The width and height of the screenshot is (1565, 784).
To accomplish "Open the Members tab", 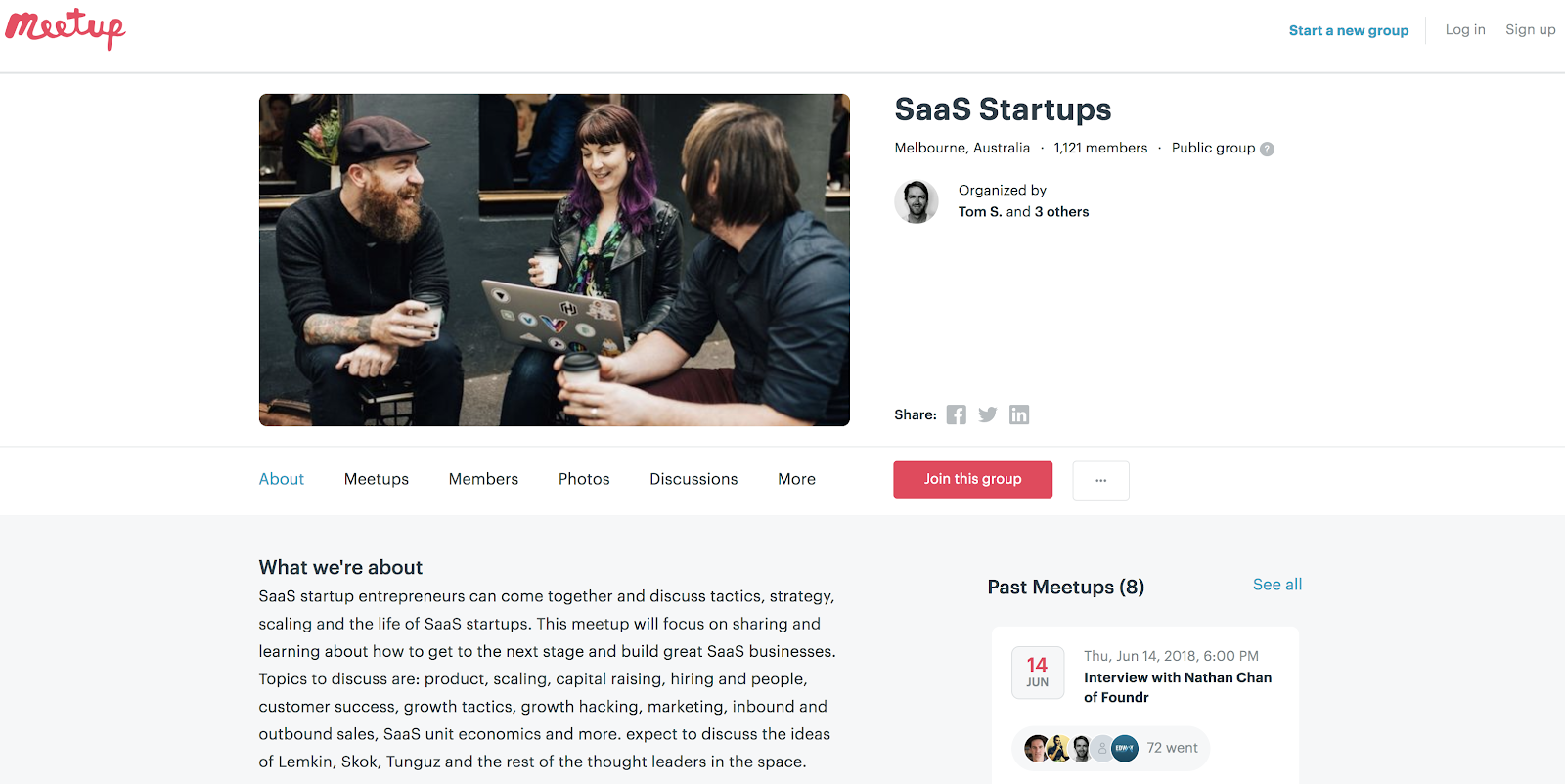I will pyautogui.click(x=483, y=479).
